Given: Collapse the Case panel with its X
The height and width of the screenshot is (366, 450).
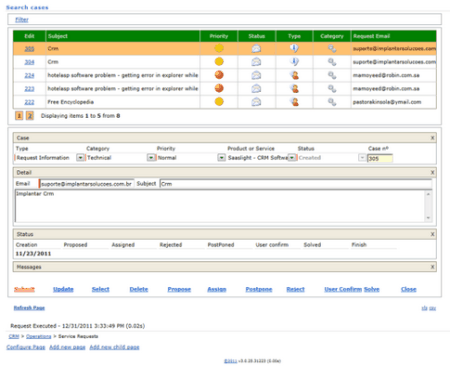Looking at the screenshot, I should click(x=432, y=138).
